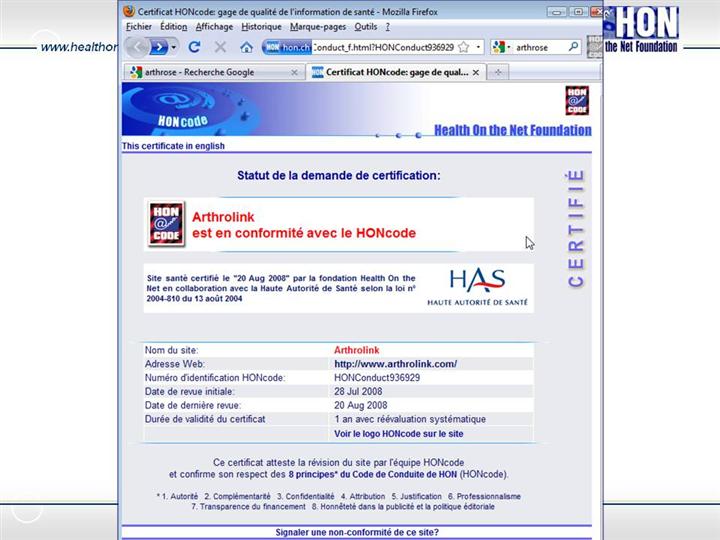Click the forward navigation arrow

[x=160, y=47]
